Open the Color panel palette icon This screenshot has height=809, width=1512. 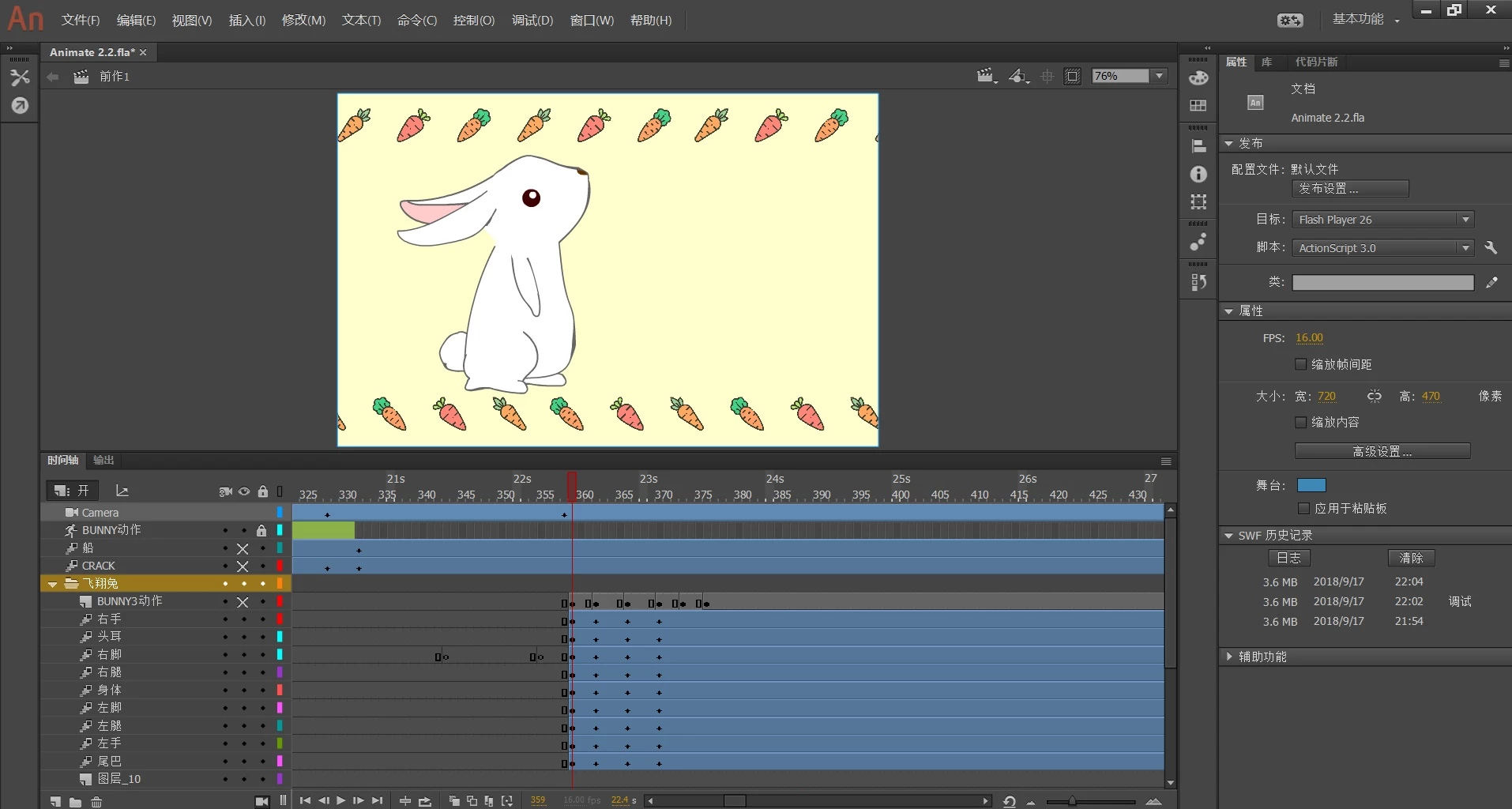coord(1198,77)
